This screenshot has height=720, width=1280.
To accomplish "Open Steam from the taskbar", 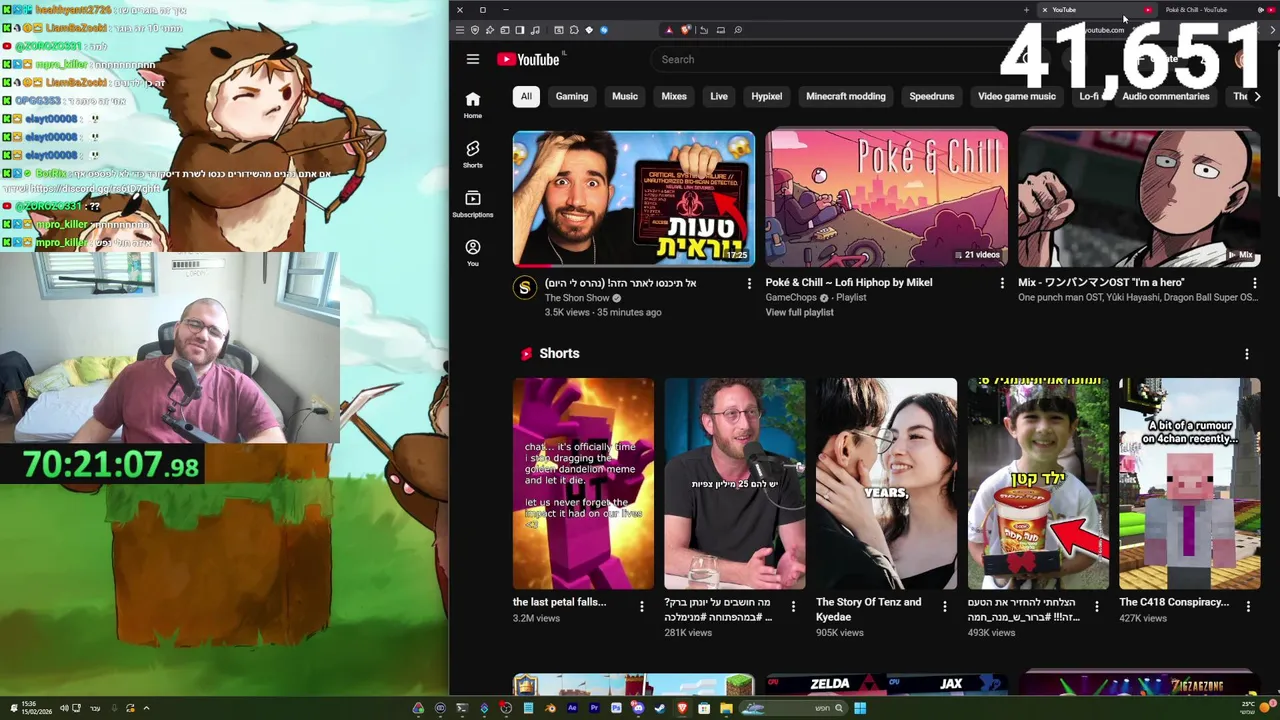I will 660,708.
